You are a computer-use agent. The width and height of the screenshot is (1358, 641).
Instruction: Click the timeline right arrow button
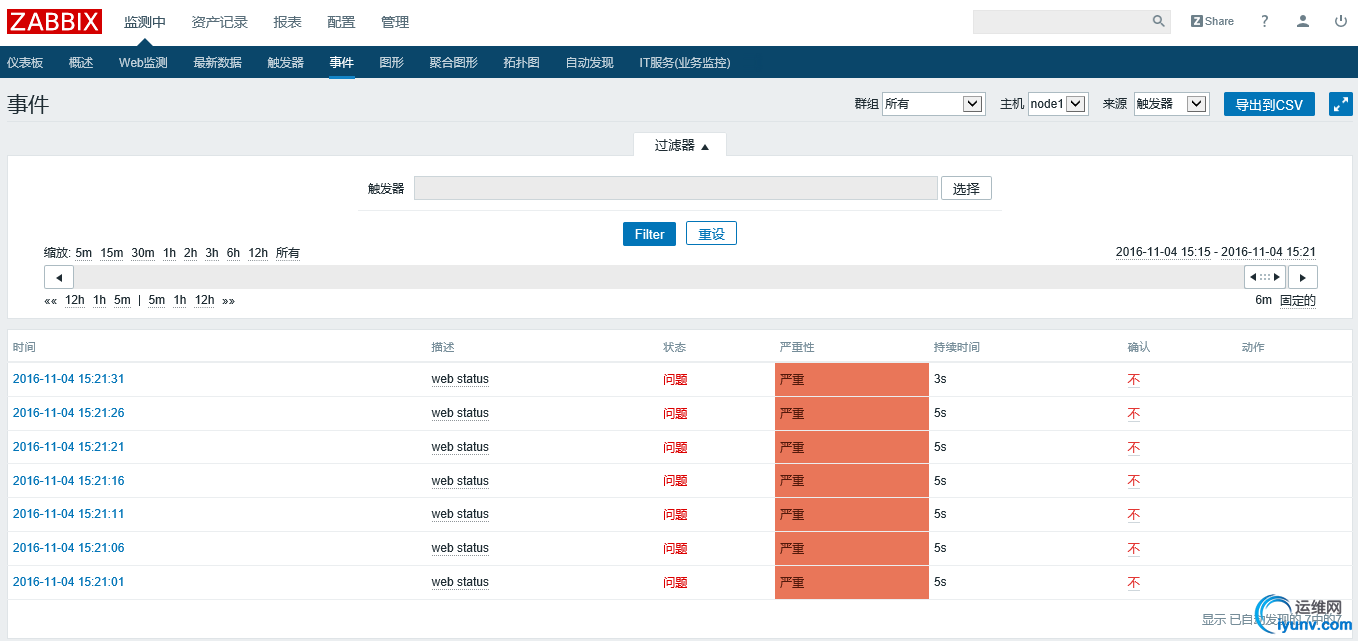pos(1303,277)
